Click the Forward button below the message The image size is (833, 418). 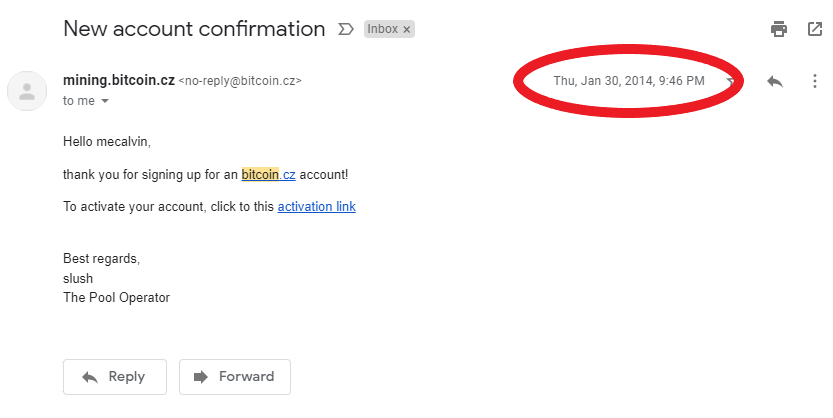tap(235, 377)
